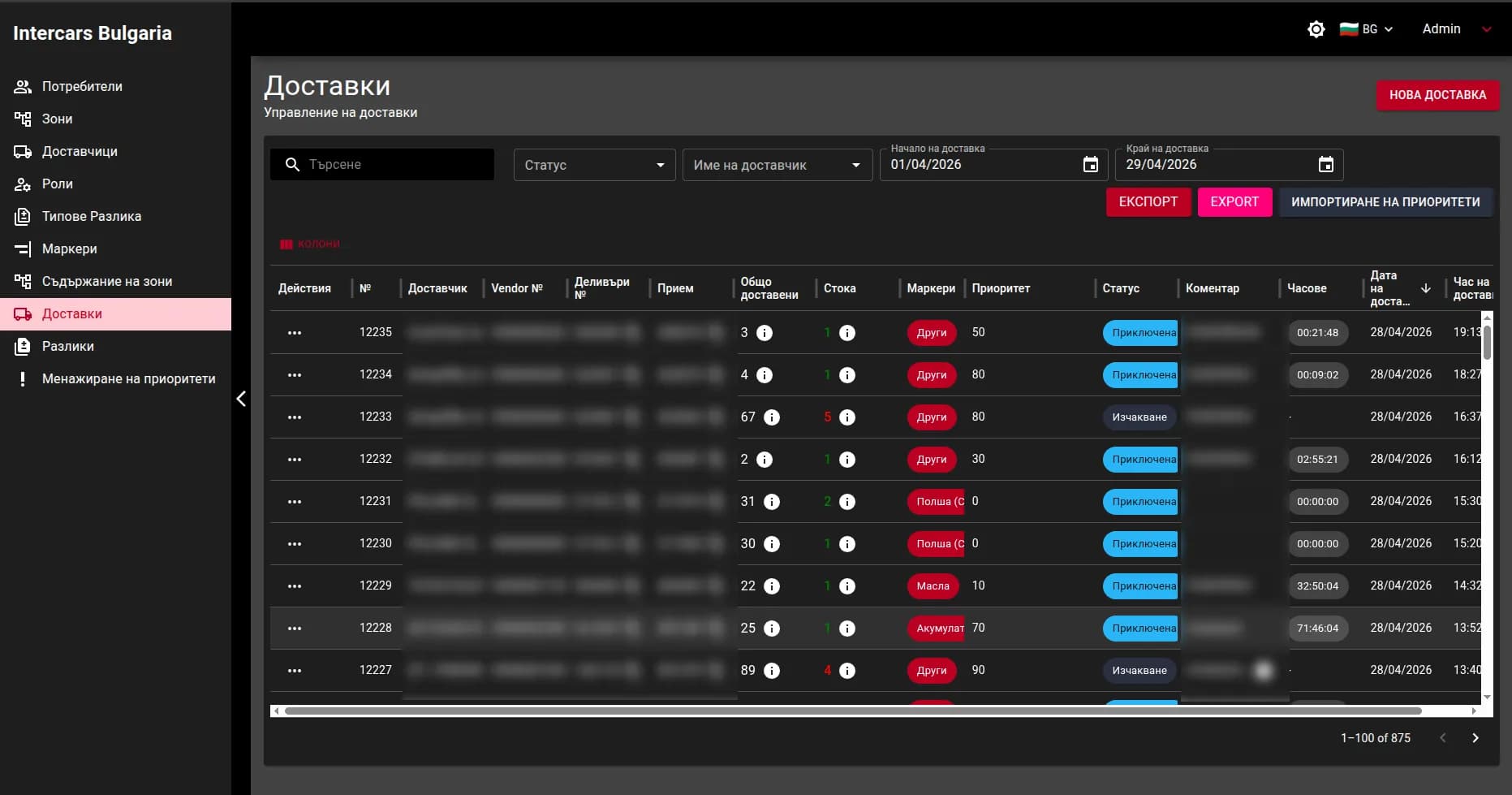
Task: Click the 02:55:21 hours chip
Action: 1318,460
